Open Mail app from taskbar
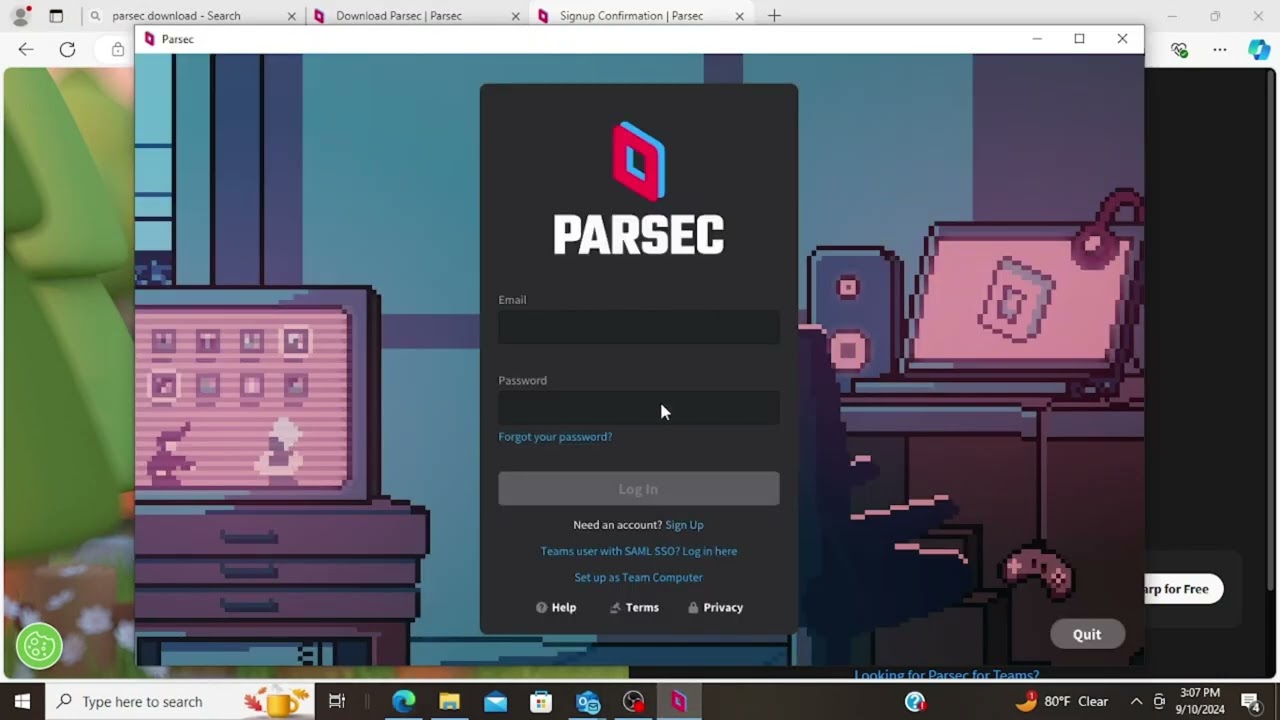Image resolution: width=1280 pixels, height=720 pixels. pyautogui.click(x=495, y=702)
